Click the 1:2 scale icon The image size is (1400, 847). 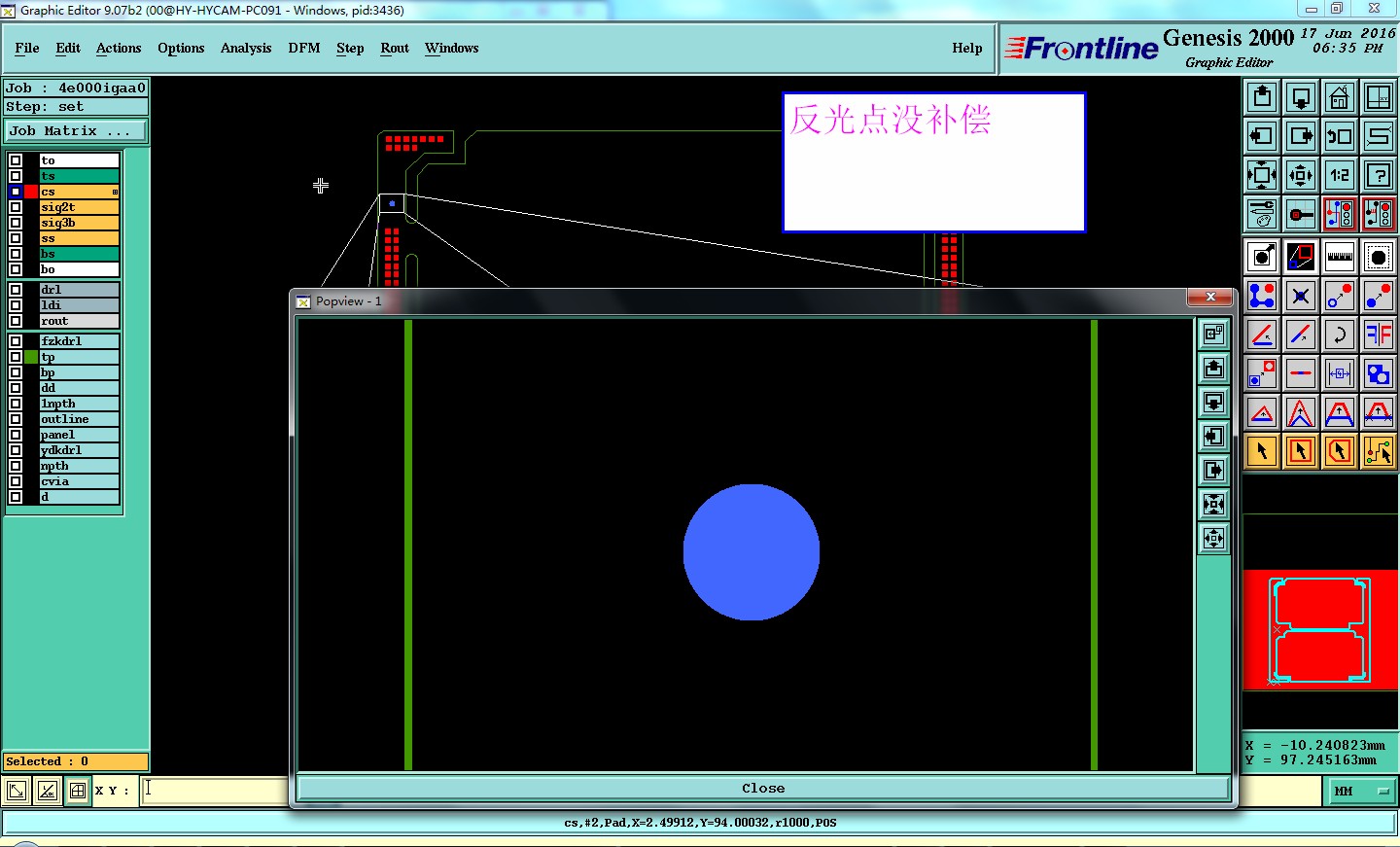click(x=1340, y=175)
